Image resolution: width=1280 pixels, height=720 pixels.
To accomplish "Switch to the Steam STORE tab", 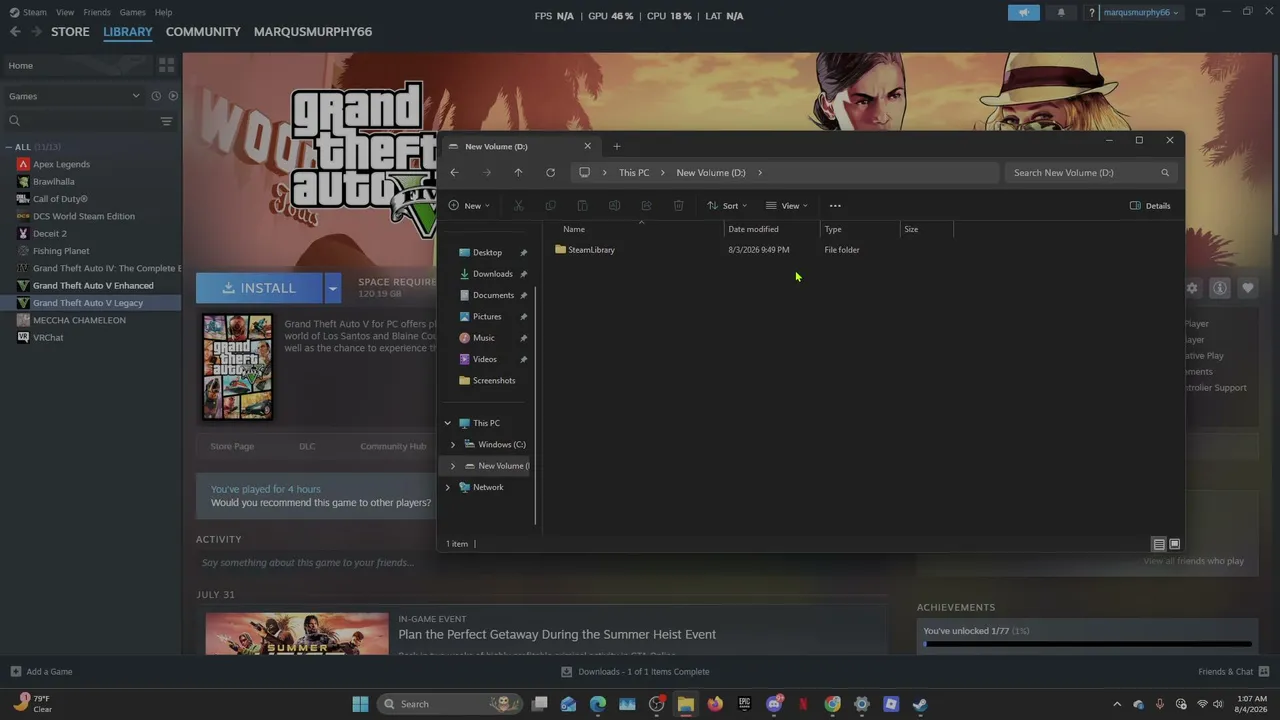I will click(70, 32).
